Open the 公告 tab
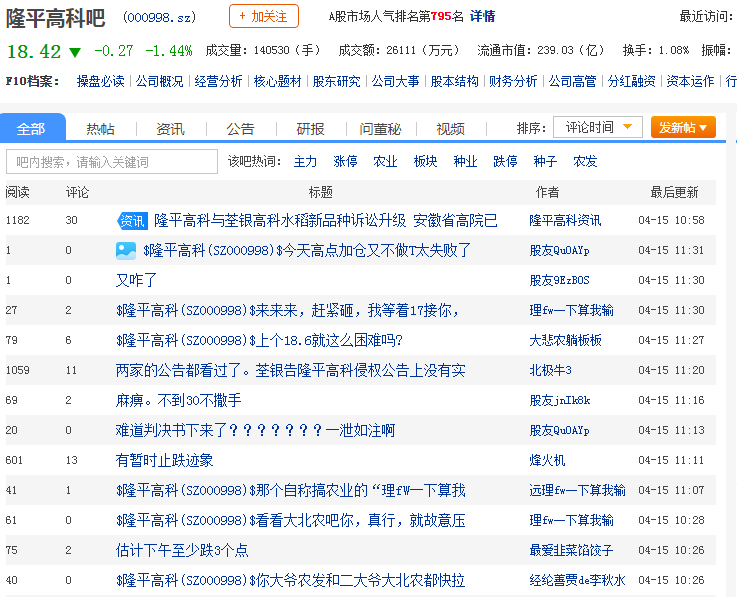 click(240, 129)
